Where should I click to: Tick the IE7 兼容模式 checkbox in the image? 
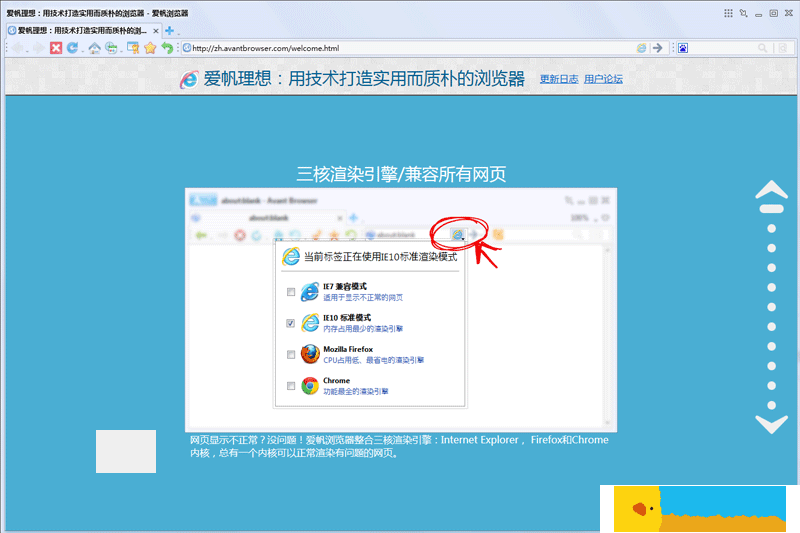(x=291, y=292)
